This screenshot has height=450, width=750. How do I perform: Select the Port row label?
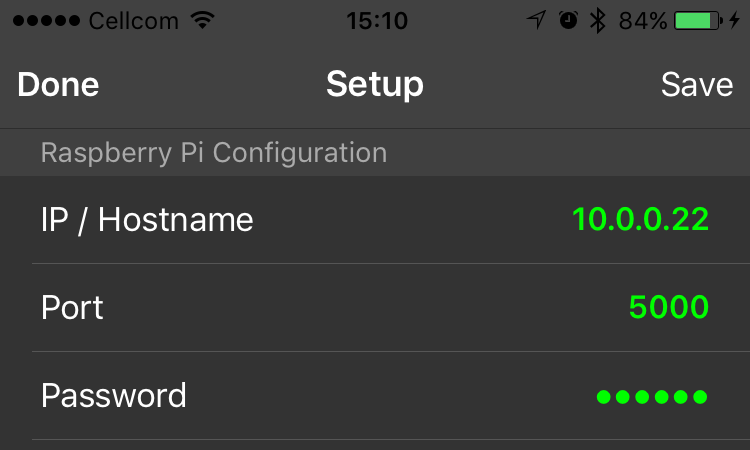pyautogui.click(x=72, y=307)
